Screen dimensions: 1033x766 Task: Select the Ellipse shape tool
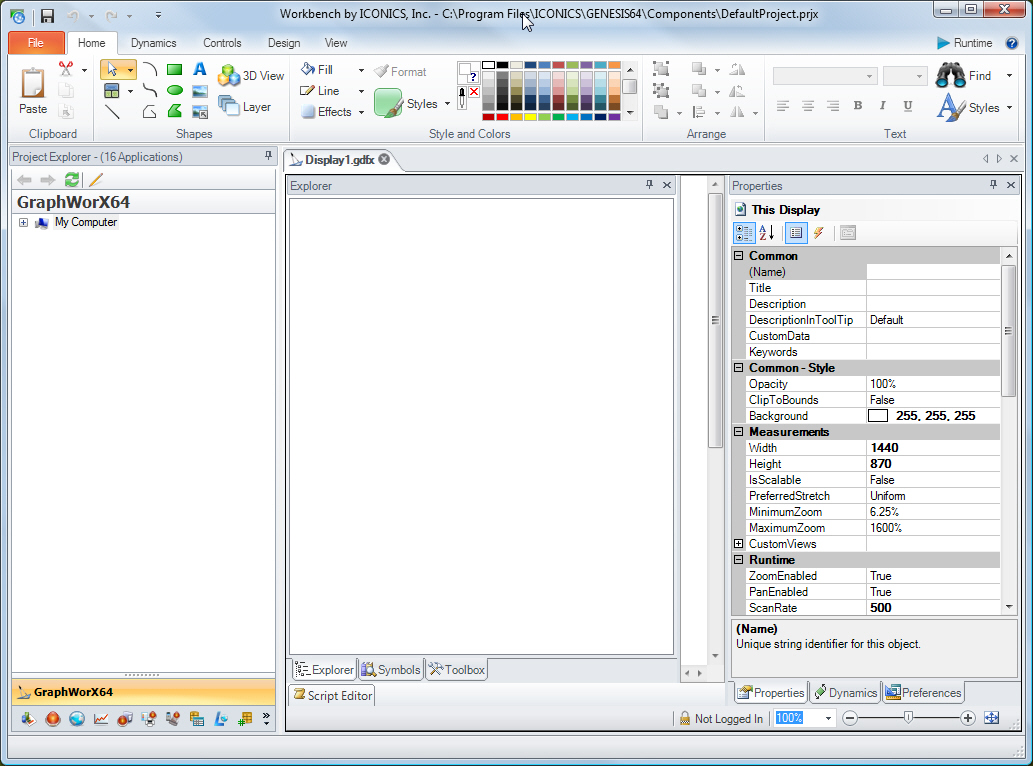click(174, 90)
